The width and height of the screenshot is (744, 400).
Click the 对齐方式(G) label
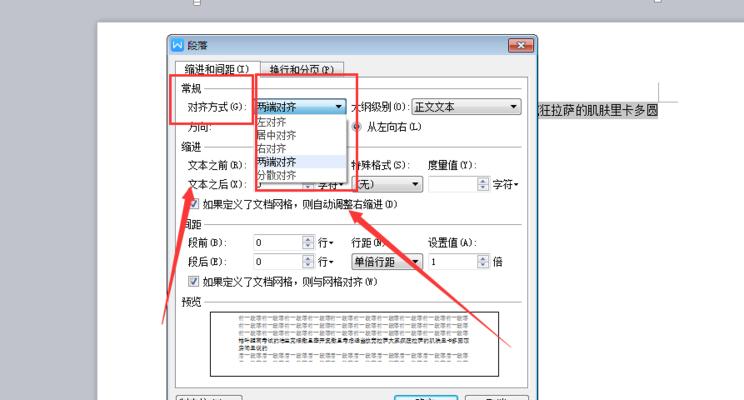[x=217, y=107]
